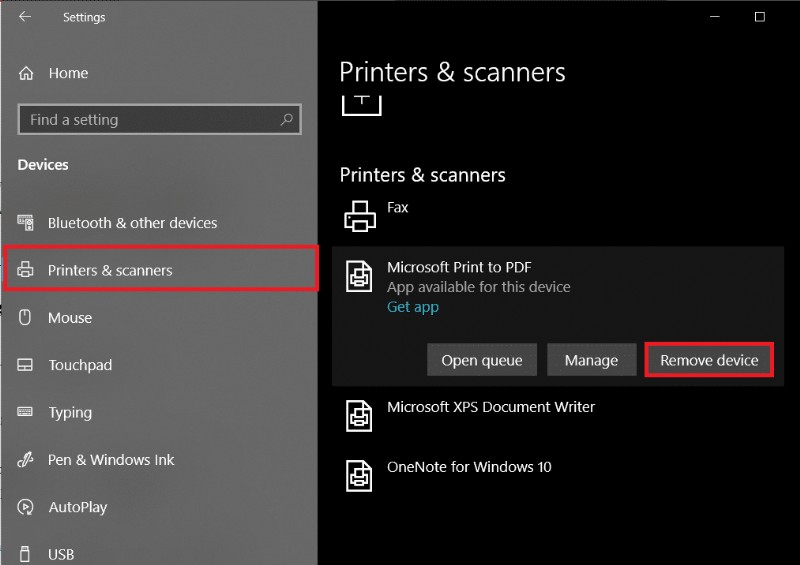Image resolution: width=800 pixels, height=565 pixels.
Task: Click the back arrow in Settings
Action: pyautogui.click(x=24, y=17)
